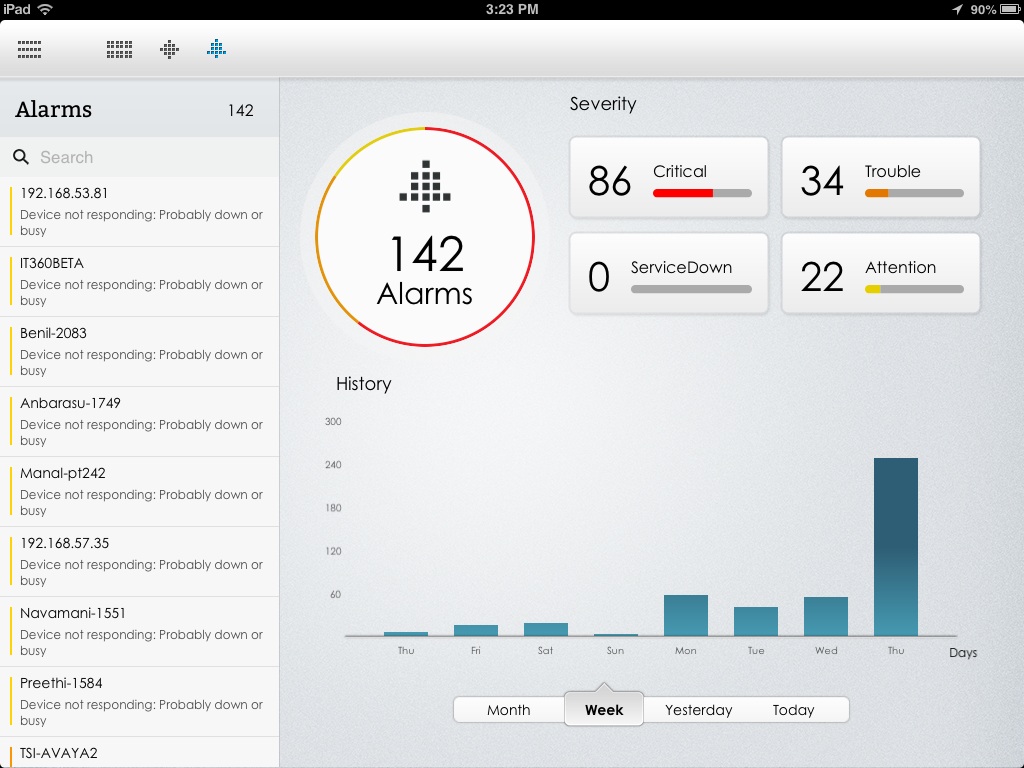Viewport: 1024px width, 768px height.
Task: Open the 22 Attention severity card
Action: pos(881,274)
